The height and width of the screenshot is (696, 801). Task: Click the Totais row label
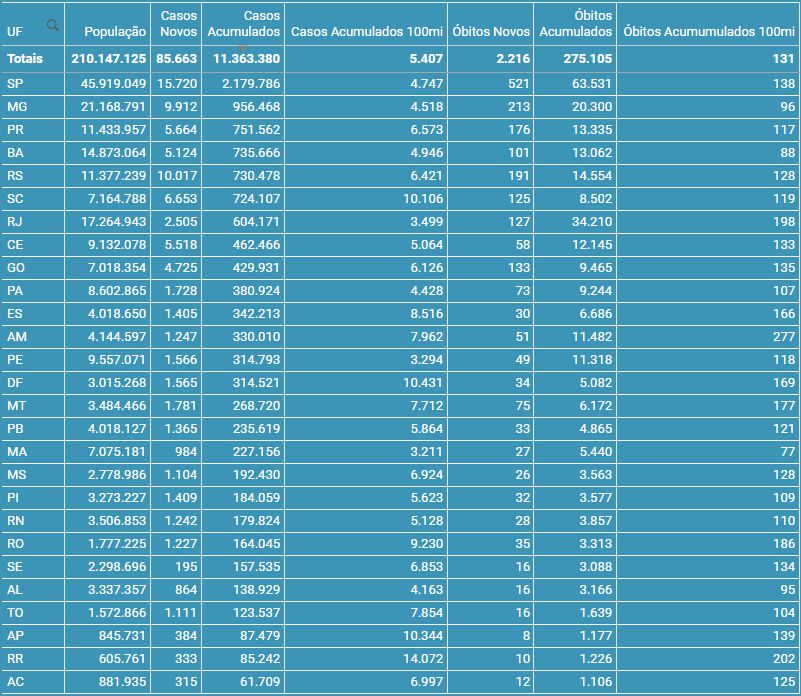(25, 59)
